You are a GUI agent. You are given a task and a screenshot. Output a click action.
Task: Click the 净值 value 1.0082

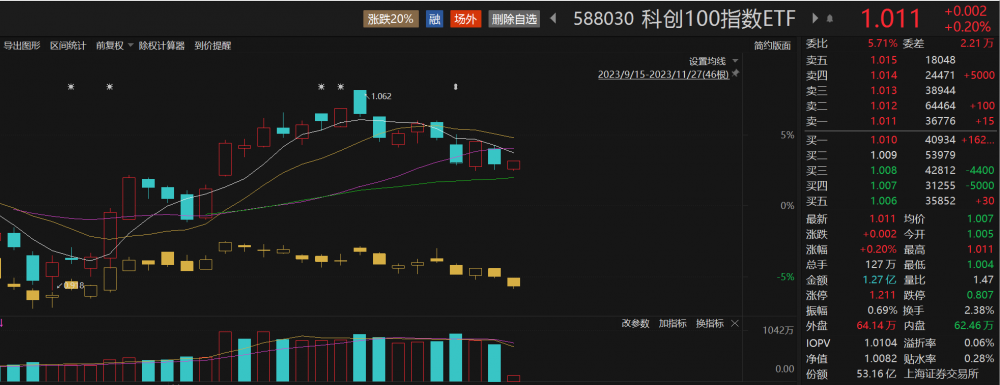tap(881, 358)
